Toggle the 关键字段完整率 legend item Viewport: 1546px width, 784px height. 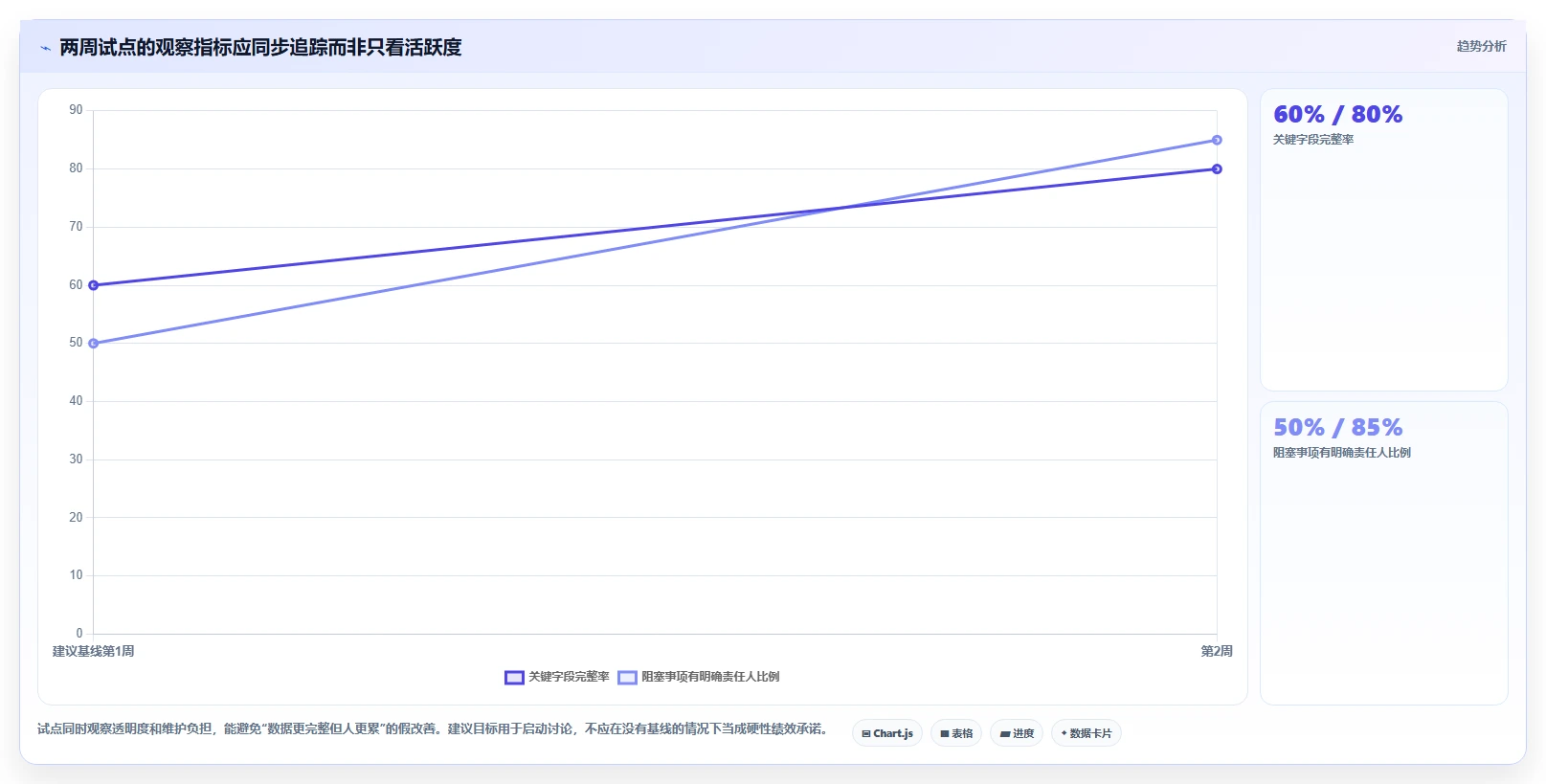pyautogui.click(x=557, y=677)
